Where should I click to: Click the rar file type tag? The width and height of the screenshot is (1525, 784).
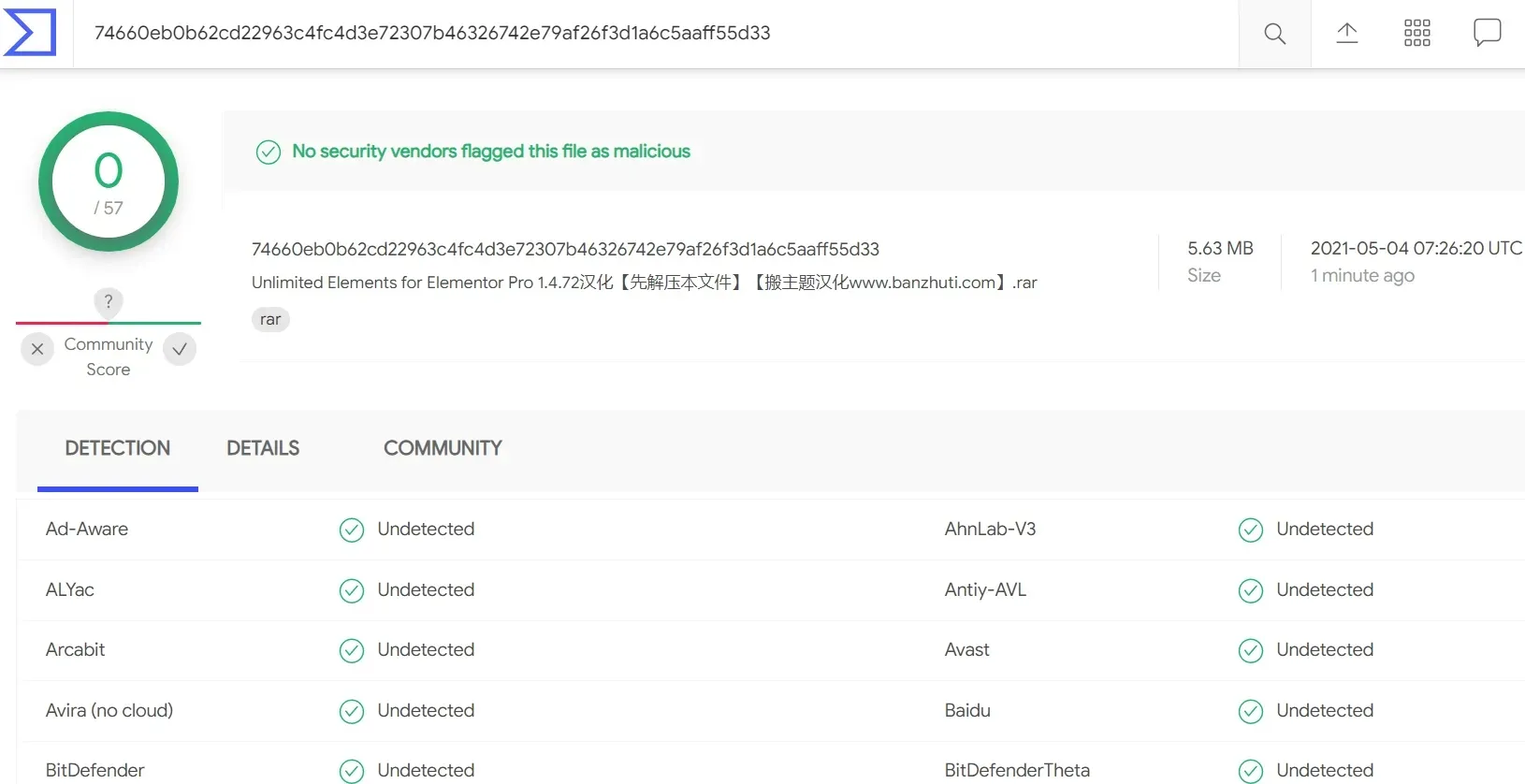(270, 320)
